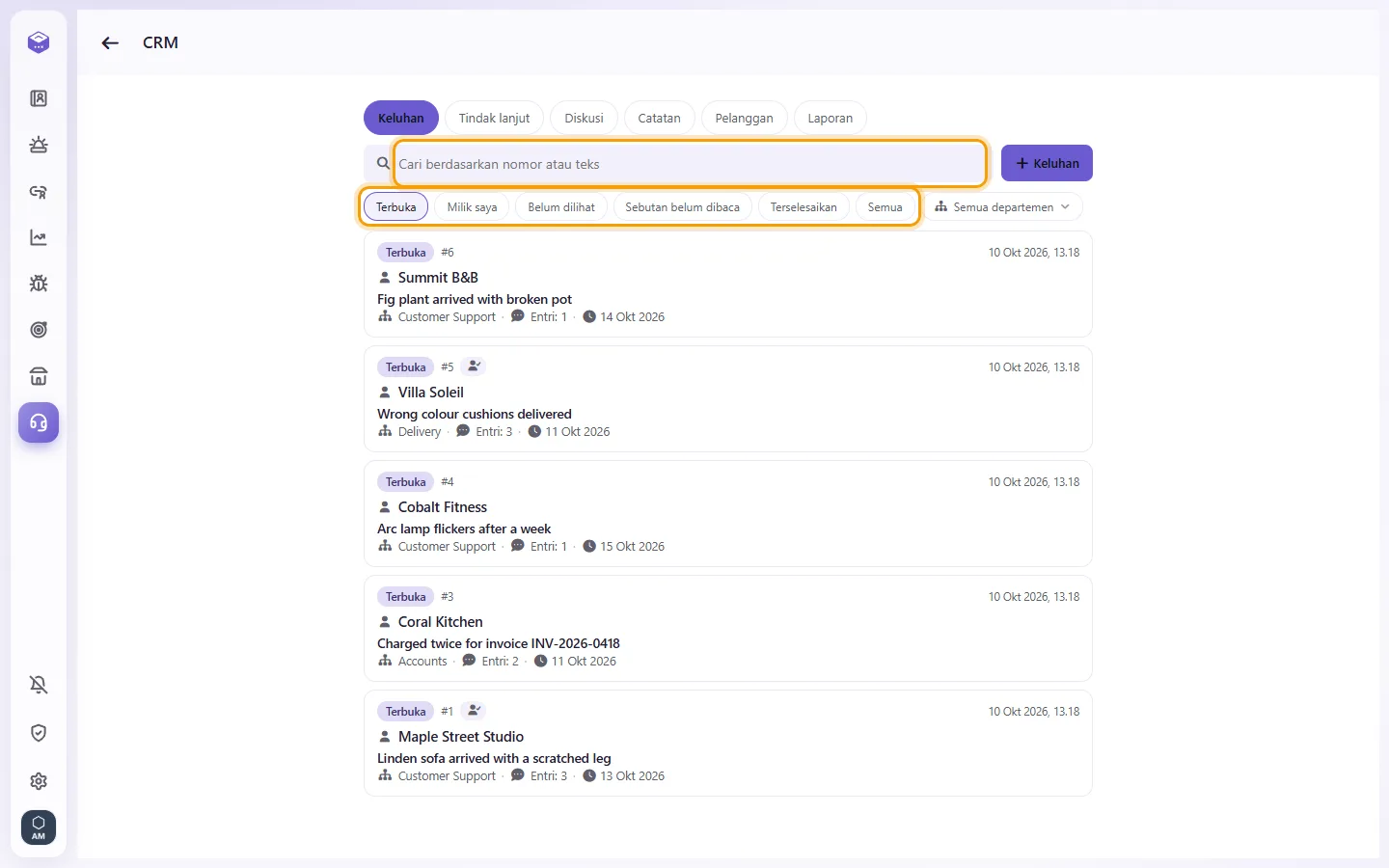Viewport: 1389px width, 868px height.
Task: Select the Sebutan belum dibaca filter
Action: click(682, 206)
